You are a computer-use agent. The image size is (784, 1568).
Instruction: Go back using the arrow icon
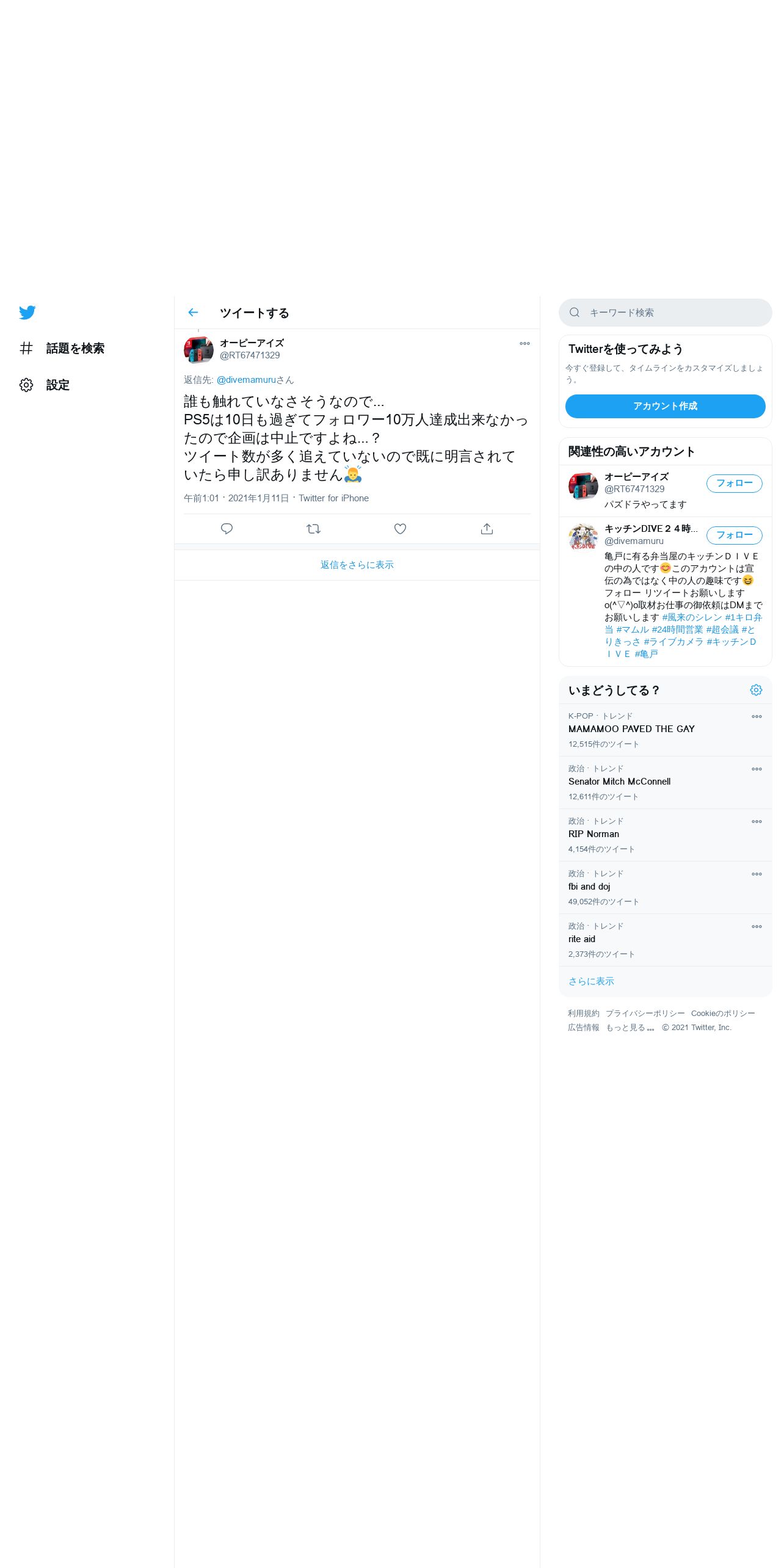193,313
